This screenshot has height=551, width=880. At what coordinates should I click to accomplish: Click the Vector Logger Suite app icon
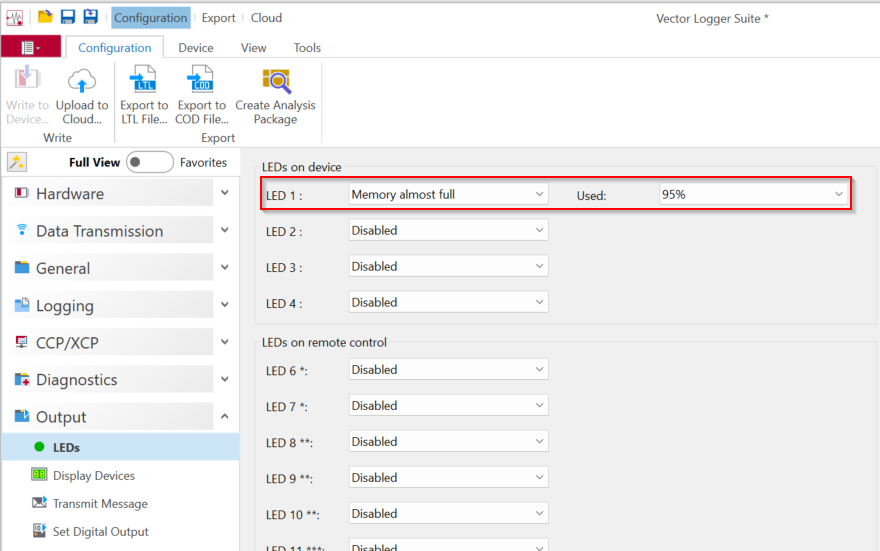click(15, 17)
